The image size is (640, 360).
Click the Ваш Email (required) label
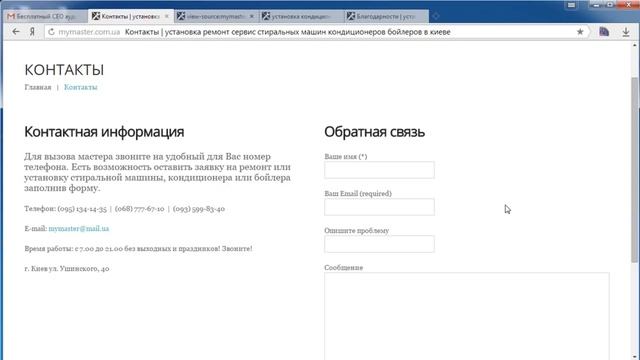(358, 193)
